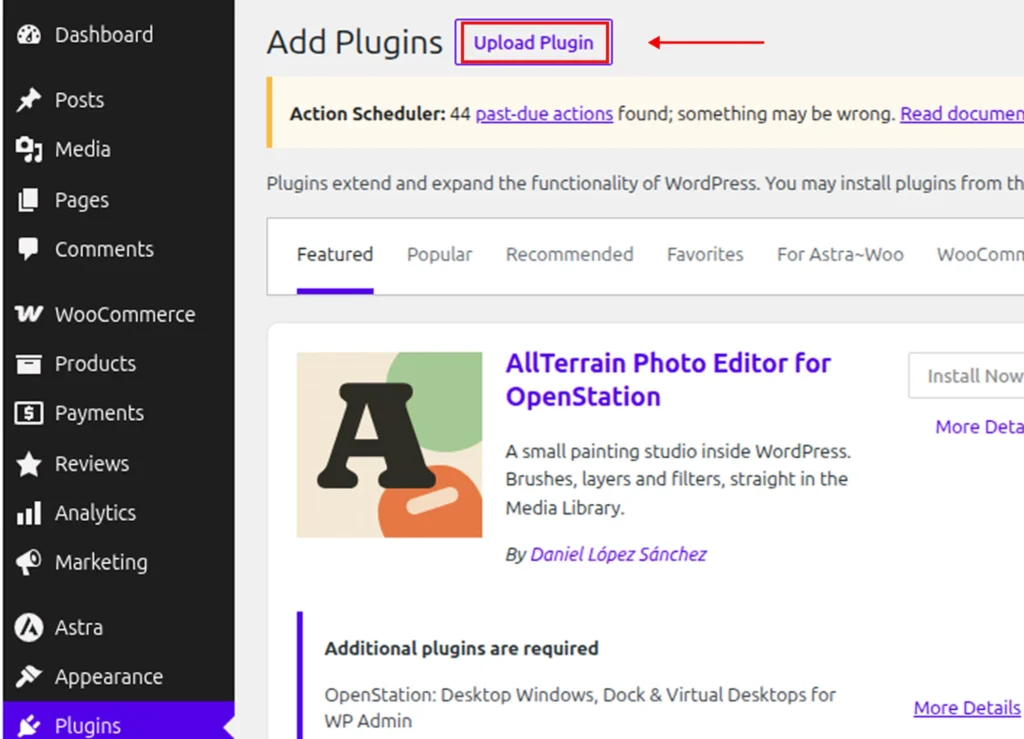Click the Comments speech bubble icon
The image size is (1024, 739).
click(29, 249)
